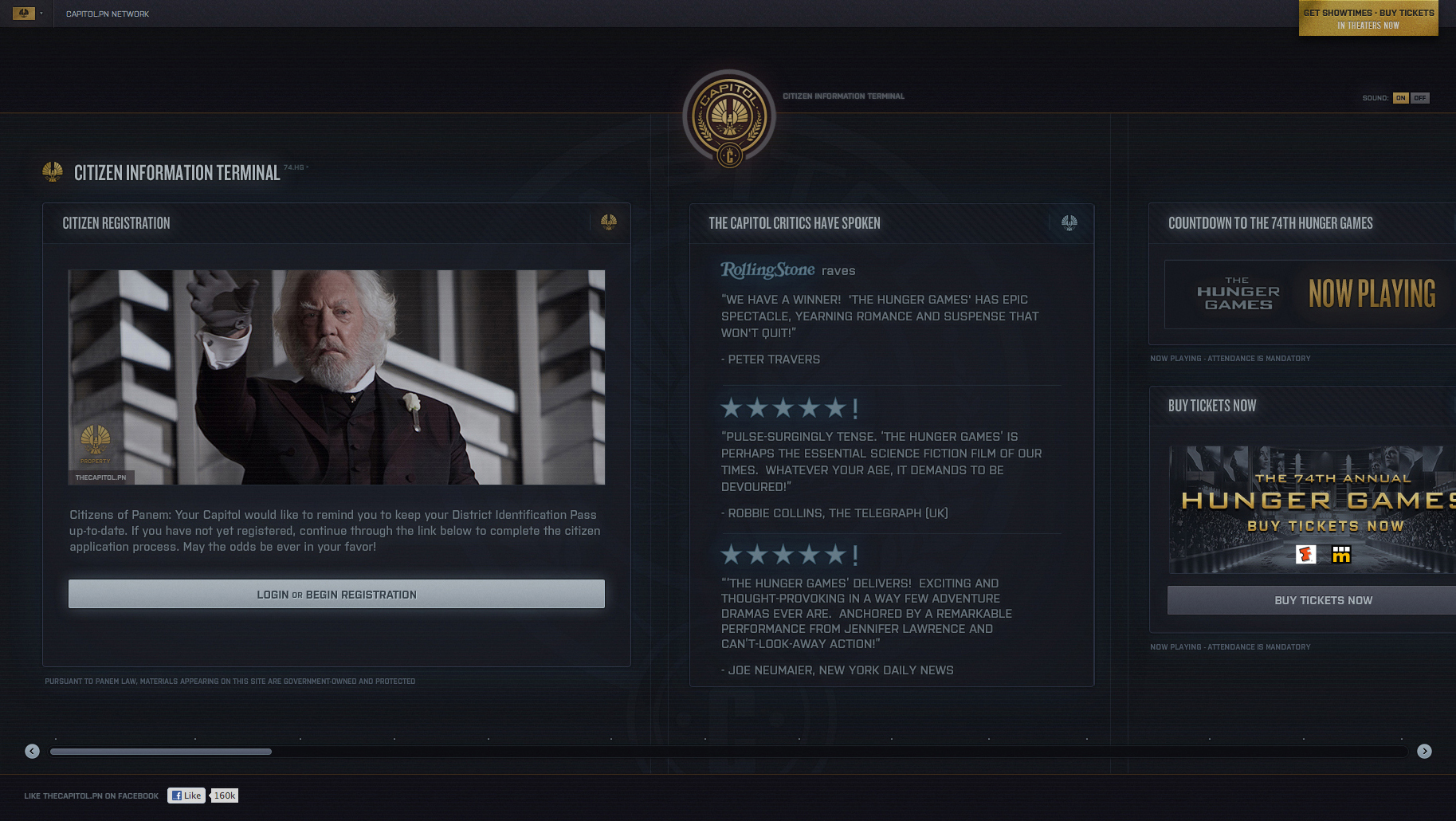Select the Citizen Registration panel title
This screenshot has height=821, width=1456.
(116, 223)
